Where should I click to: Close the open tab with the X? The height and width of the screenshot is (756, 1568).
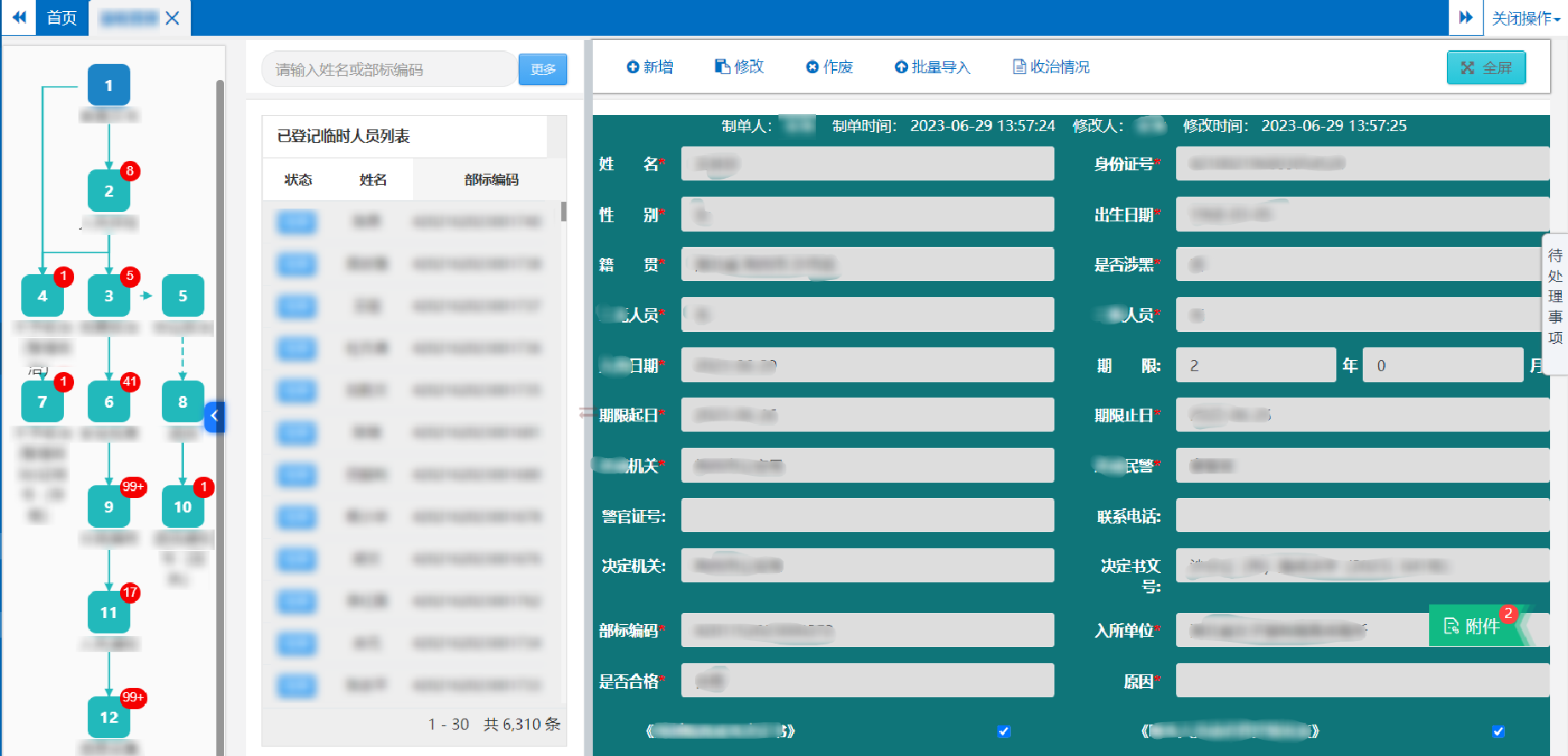172,18
